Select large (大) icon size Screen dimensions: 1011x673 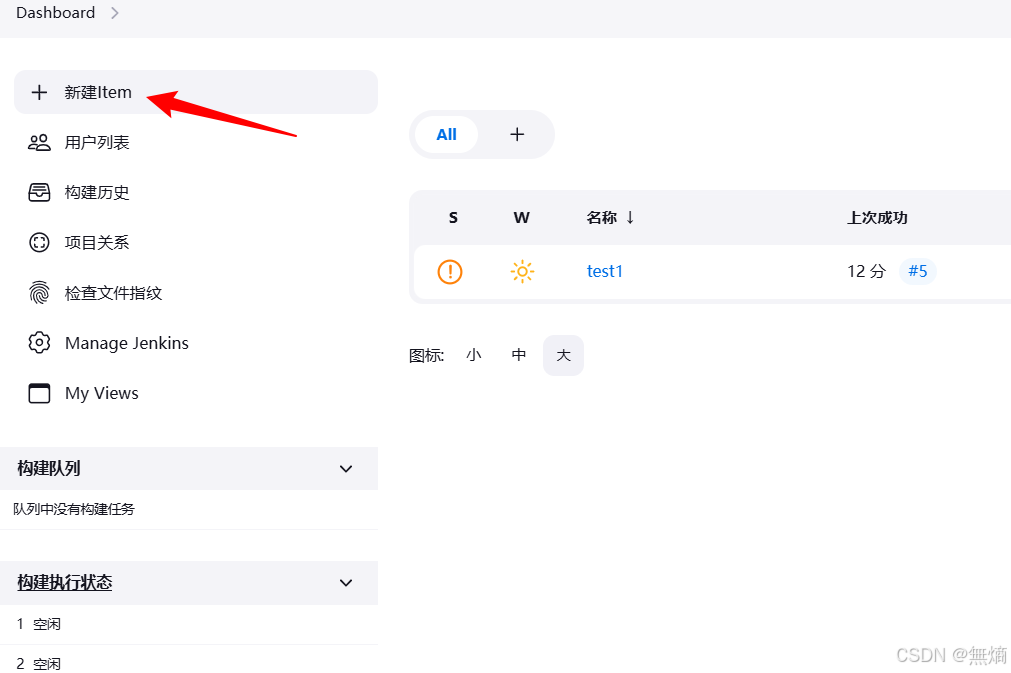pyautogui.click(x=563, y=355)
